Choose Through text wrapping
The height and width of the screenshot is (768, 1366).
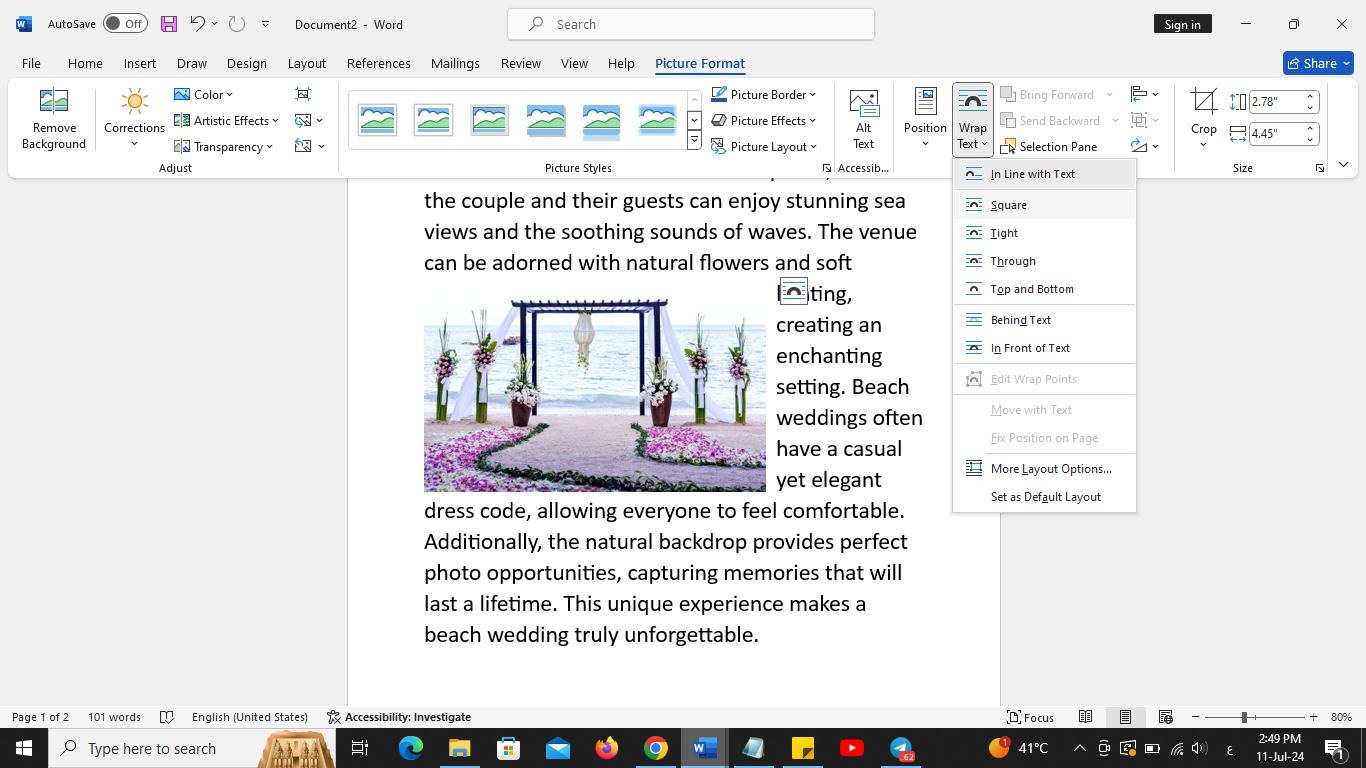click(1045, 261)
